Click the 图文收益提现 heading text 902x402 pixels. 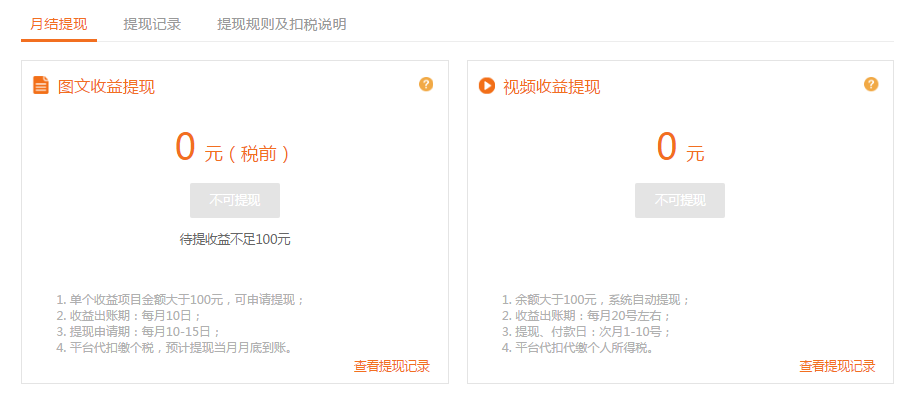107,86
